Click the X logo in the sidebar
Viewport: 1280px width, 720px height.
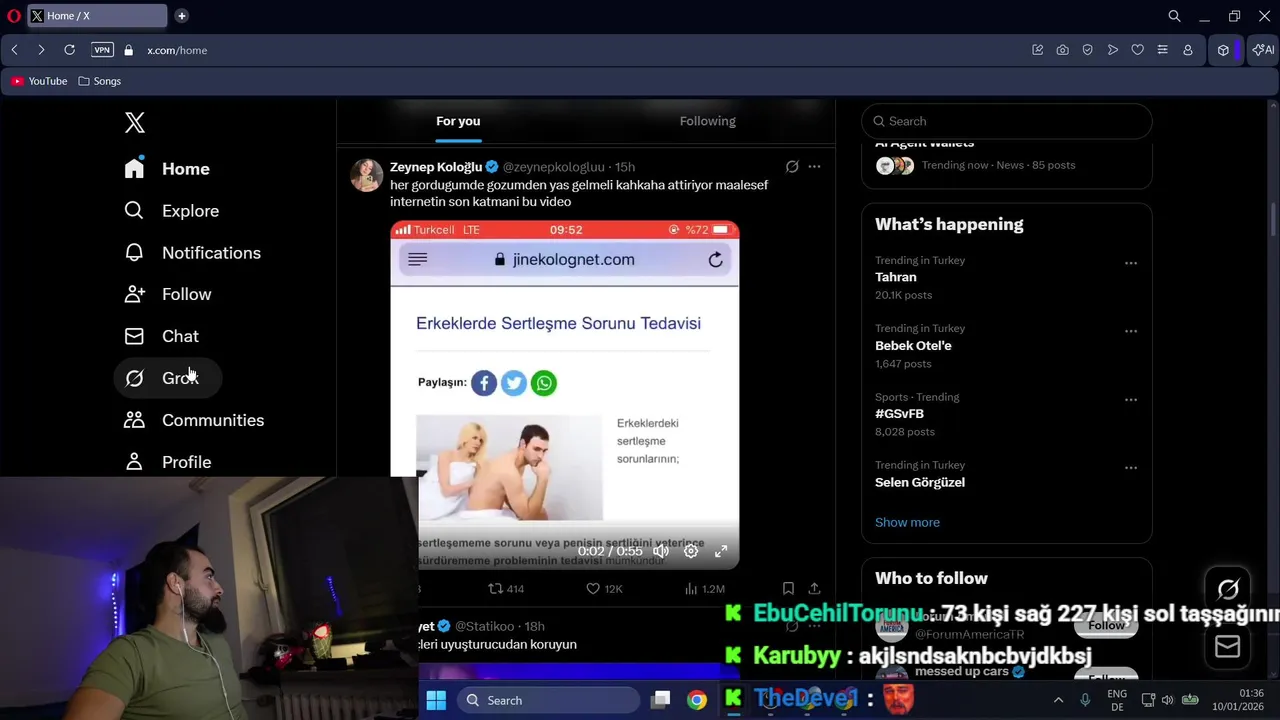(x=135, y=122)
